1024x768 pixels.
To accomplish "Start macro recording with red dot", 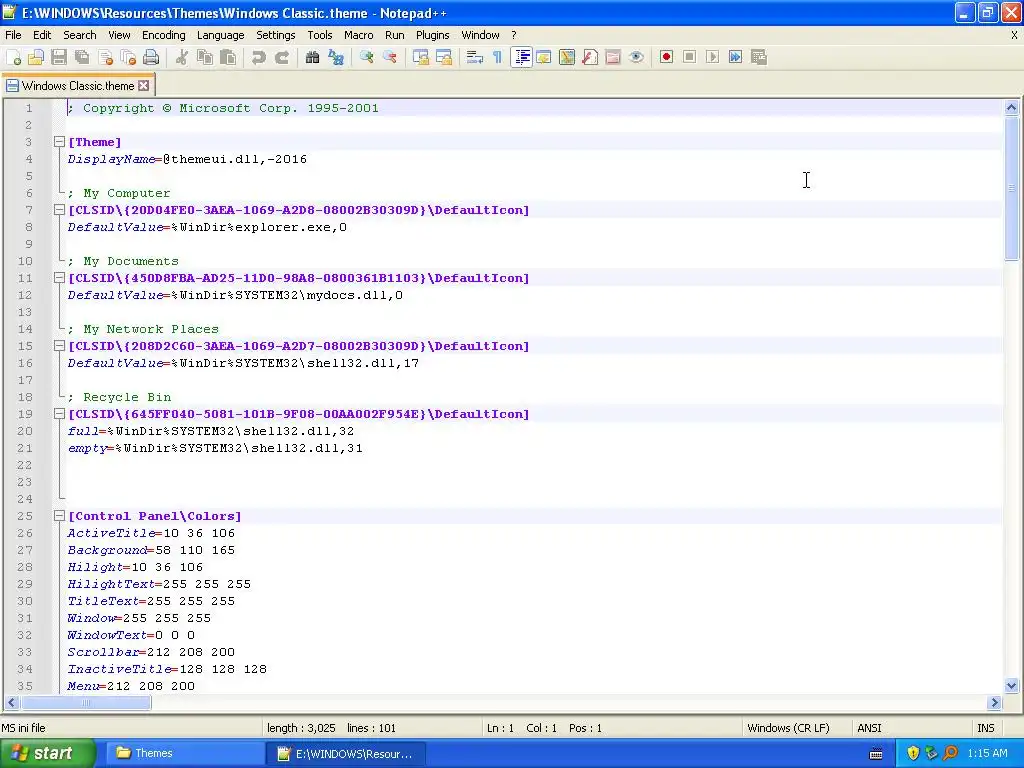I will [x=666, y=57].
